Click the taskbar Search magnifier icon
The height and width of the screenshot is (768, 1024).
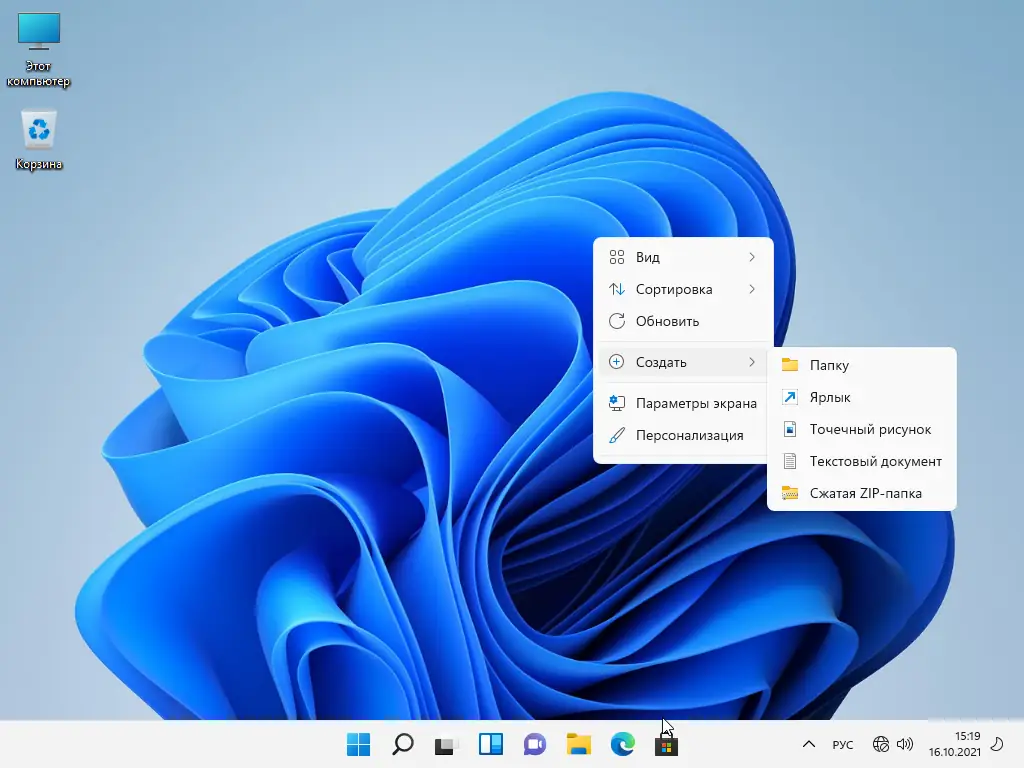(402, 744)
